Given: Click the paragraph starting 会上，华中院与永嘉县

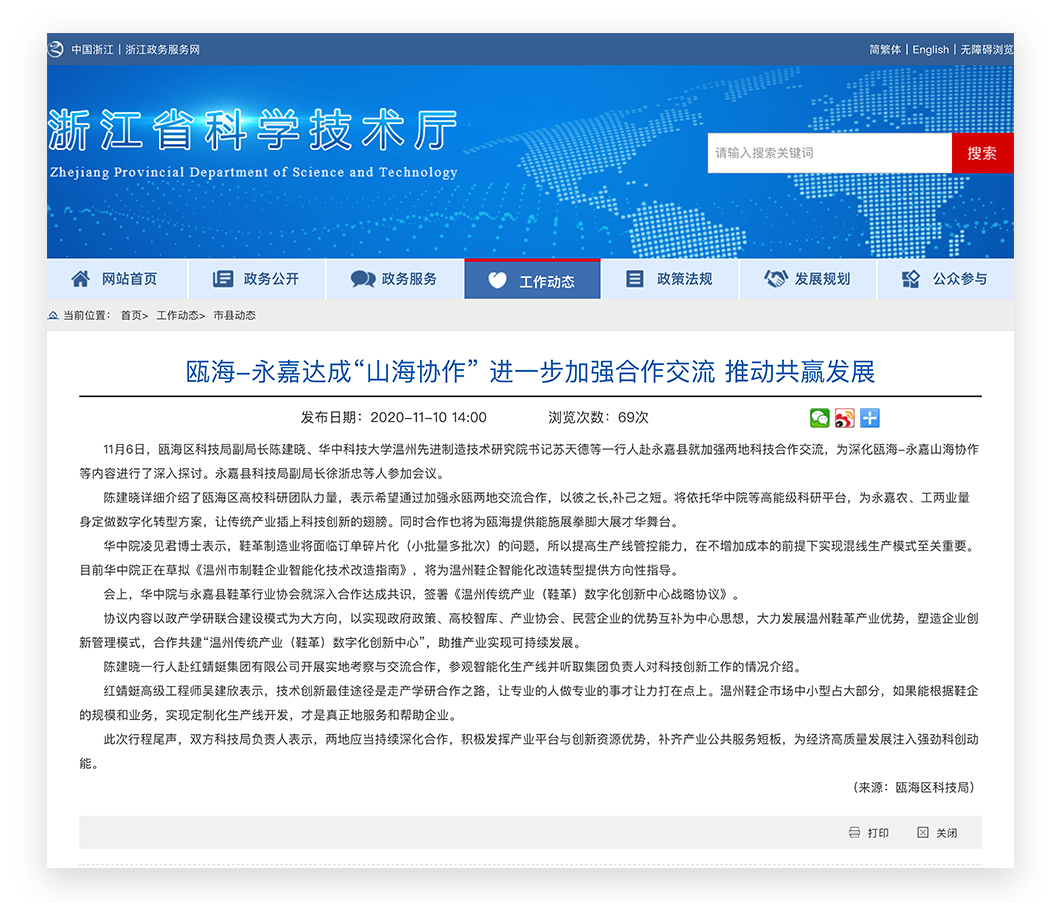Looking at the screenshot, I should 422,595.
